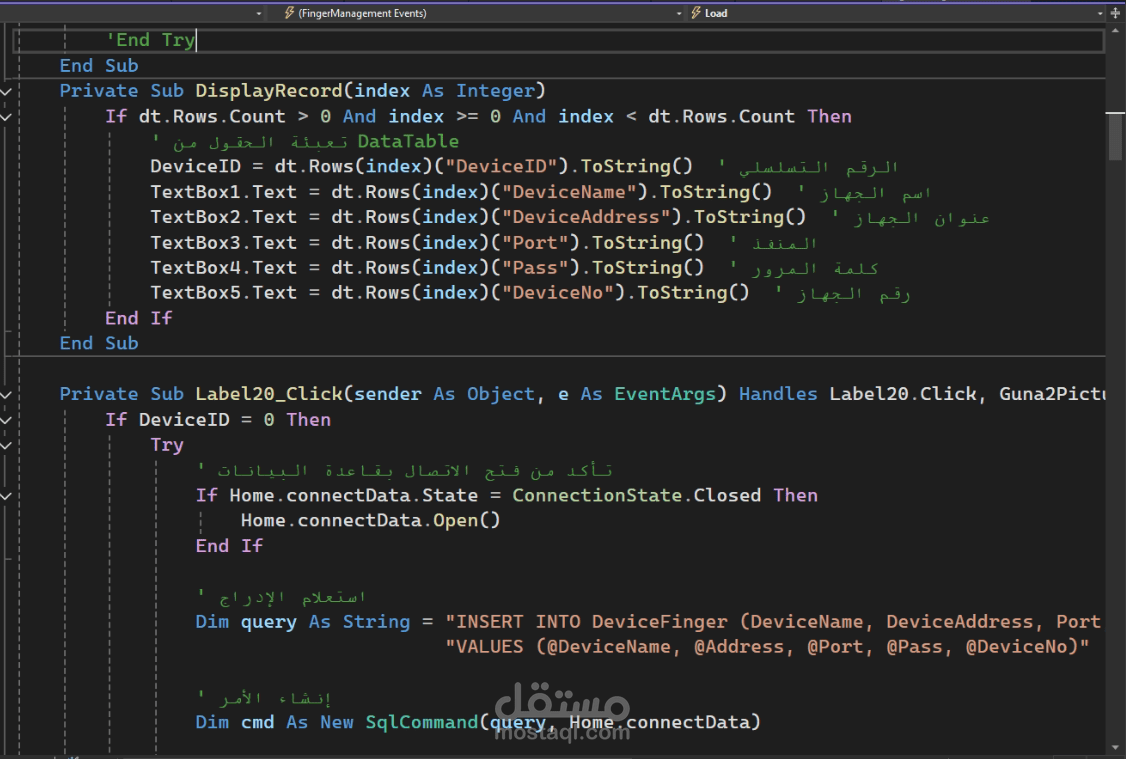The width and height of the screenshot is (1126, 759).
Task: Click the "DeviceAddress" string in TextBox2 line
Action: [585, 217]
